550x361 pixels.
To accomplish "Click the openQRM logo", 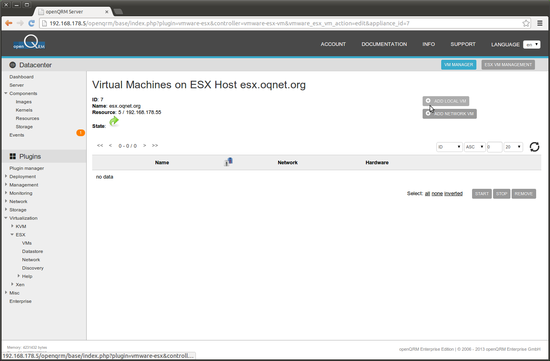I will pos(29,42).
